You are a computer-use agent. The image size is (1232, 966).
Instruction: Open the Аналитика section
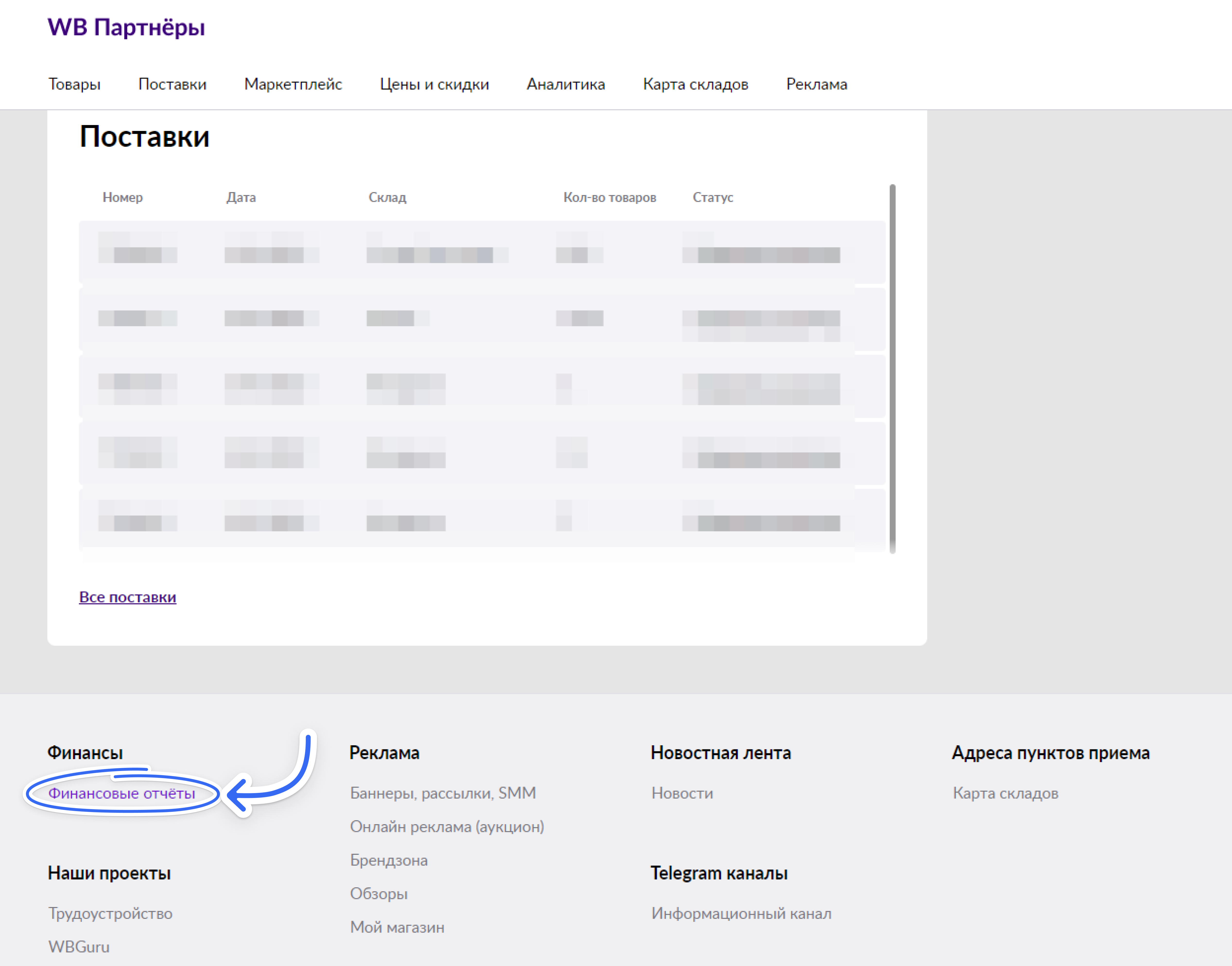click(x=566, y=84)
